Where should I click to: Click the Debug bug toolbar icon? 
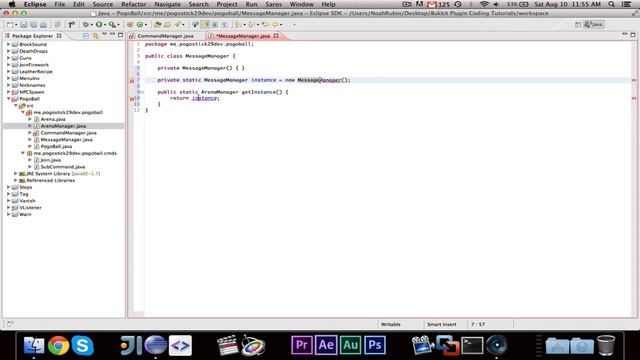click(x=85, y=25)
